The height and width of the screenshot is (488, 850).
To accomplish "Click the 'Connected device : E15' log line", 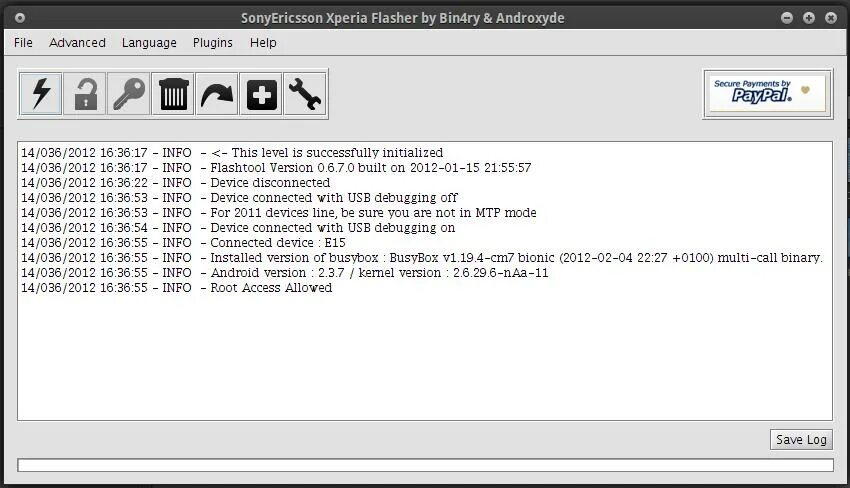I will tap(183, 243).
